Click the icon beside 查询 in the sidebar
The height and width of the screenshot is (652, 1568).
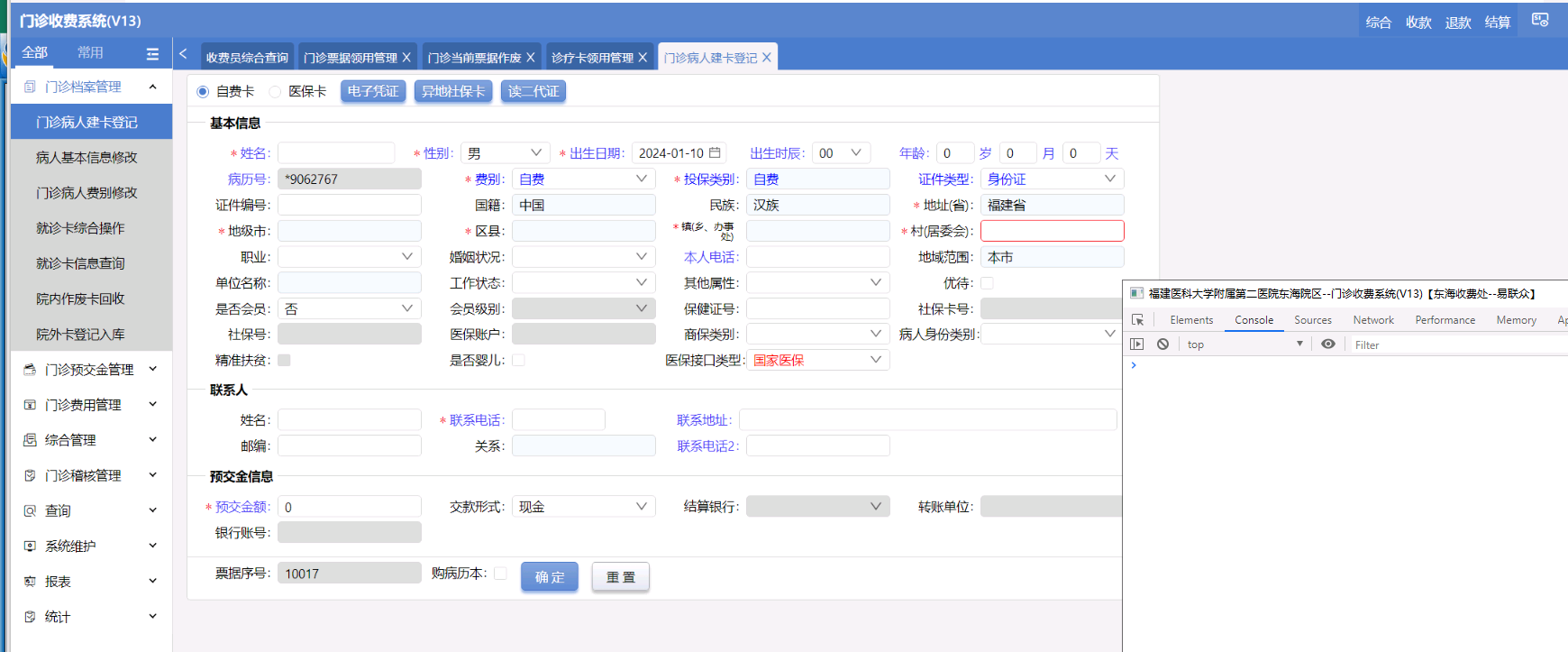click(x=30, y=511)
